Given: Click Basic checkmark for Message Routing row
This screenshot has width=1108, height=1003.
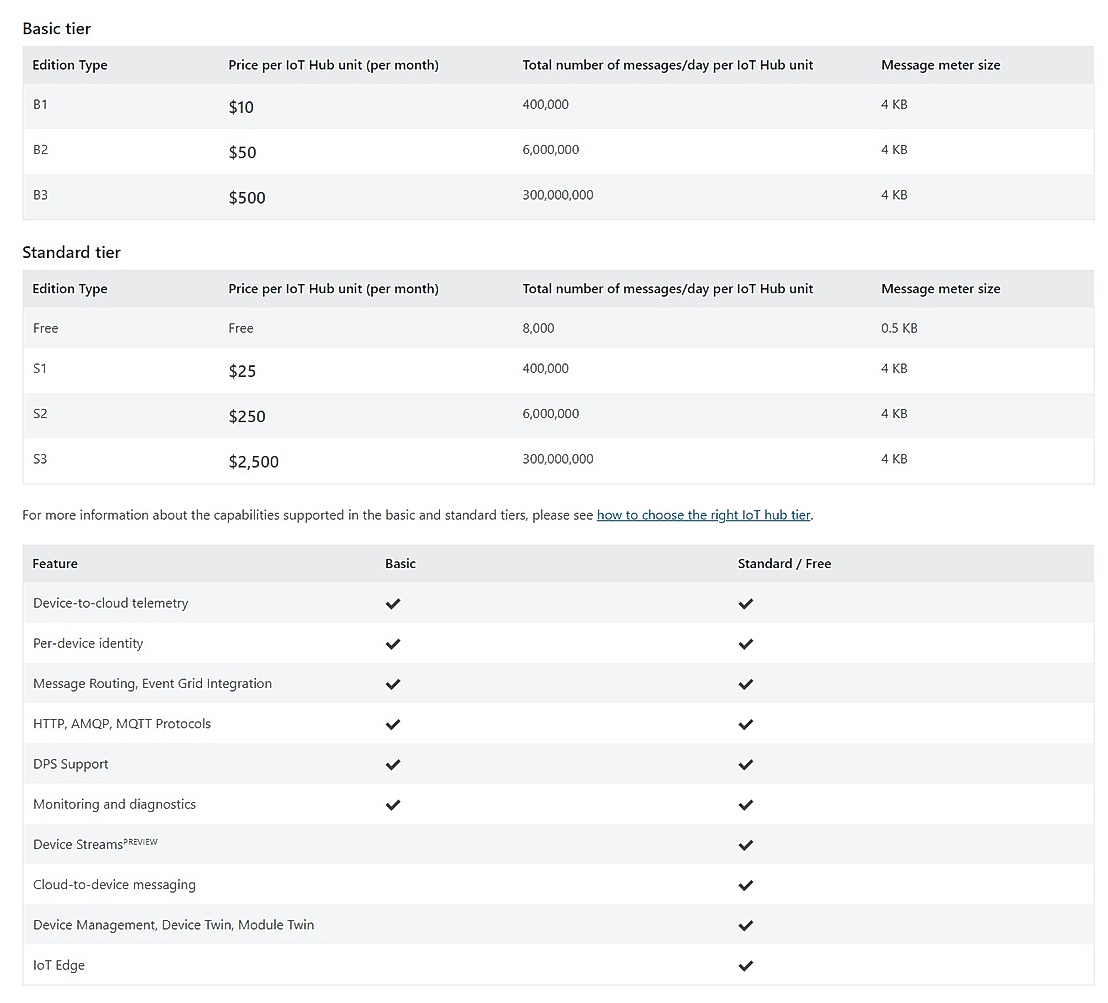Looking at the screenshot, I should 393,684.
